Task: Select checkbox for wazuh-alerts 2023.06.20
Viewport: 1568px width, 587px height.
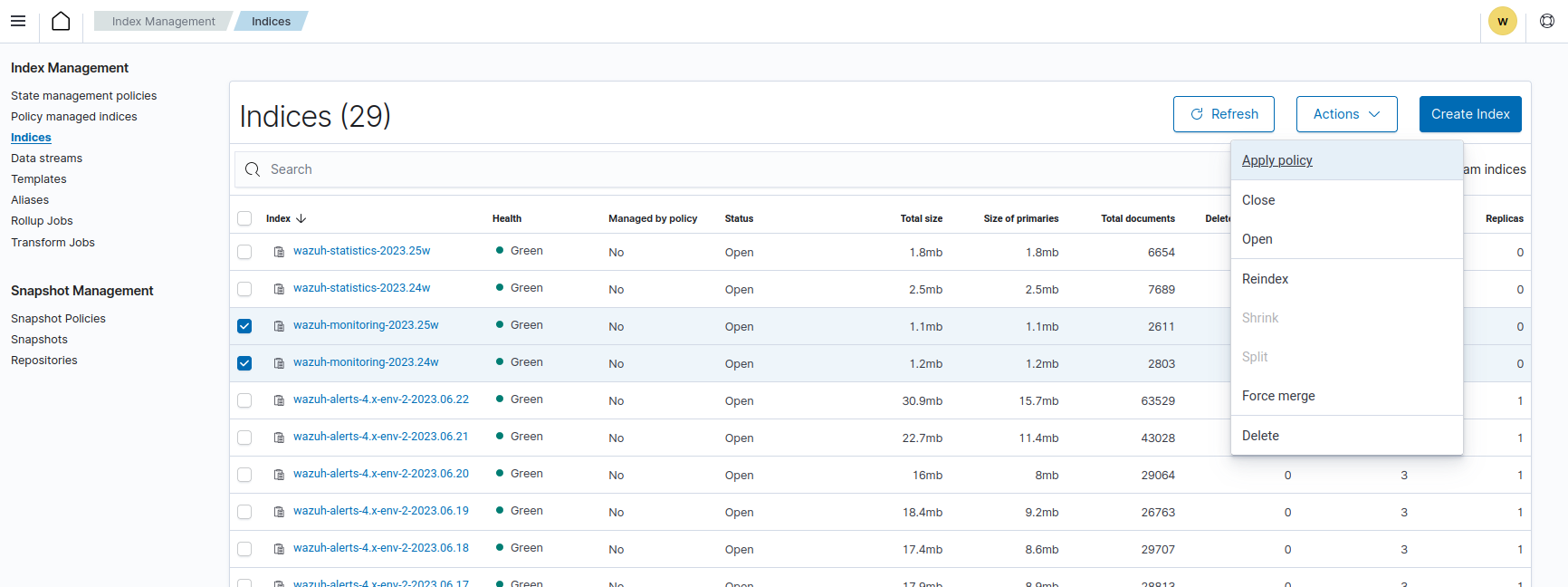Action: point(244,475)
